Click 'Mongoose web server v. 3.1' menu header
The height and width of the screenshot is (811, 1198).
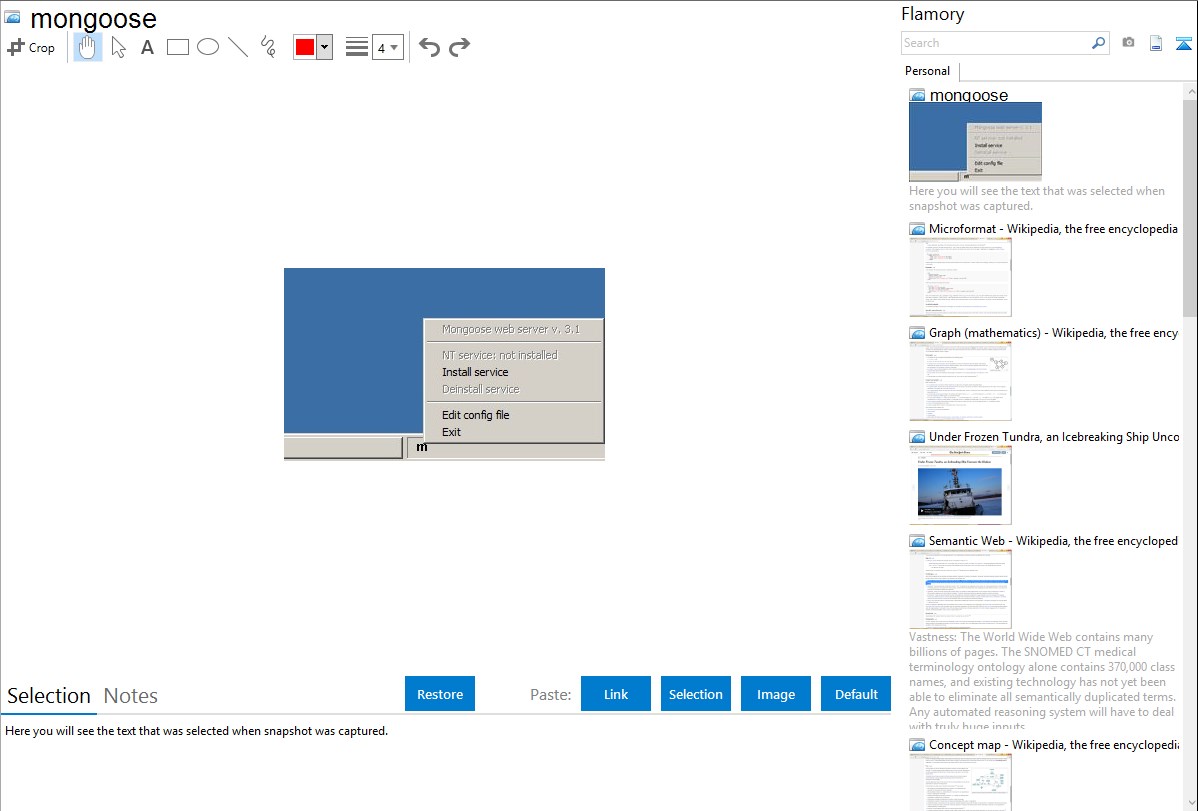click(x=511, y=329)
